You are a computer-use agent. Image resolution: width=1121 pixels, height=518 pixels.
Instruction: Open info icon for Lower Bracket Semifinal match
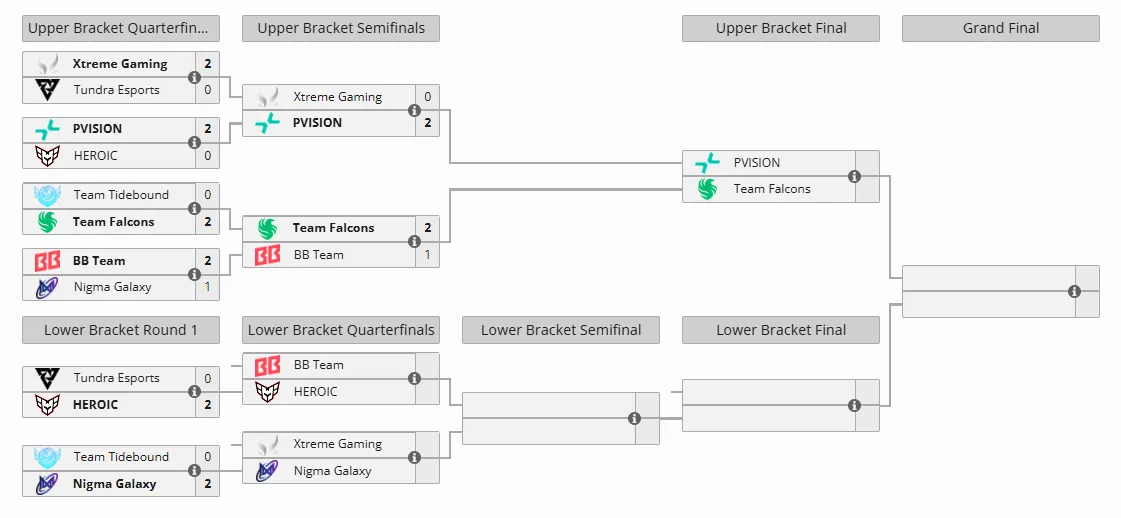click(634, 419)
